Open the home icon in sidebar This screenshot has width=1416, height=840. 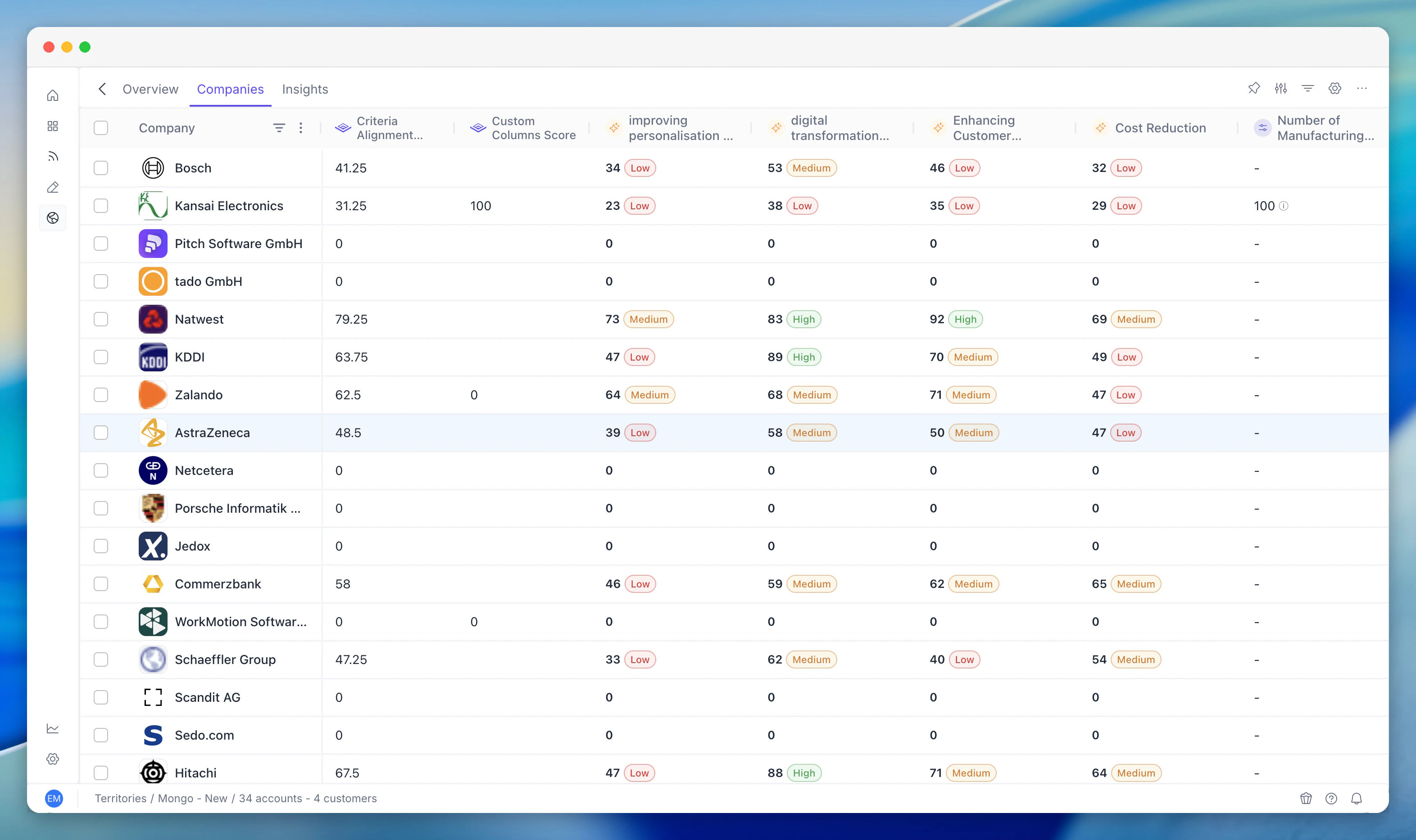[53, 95]
